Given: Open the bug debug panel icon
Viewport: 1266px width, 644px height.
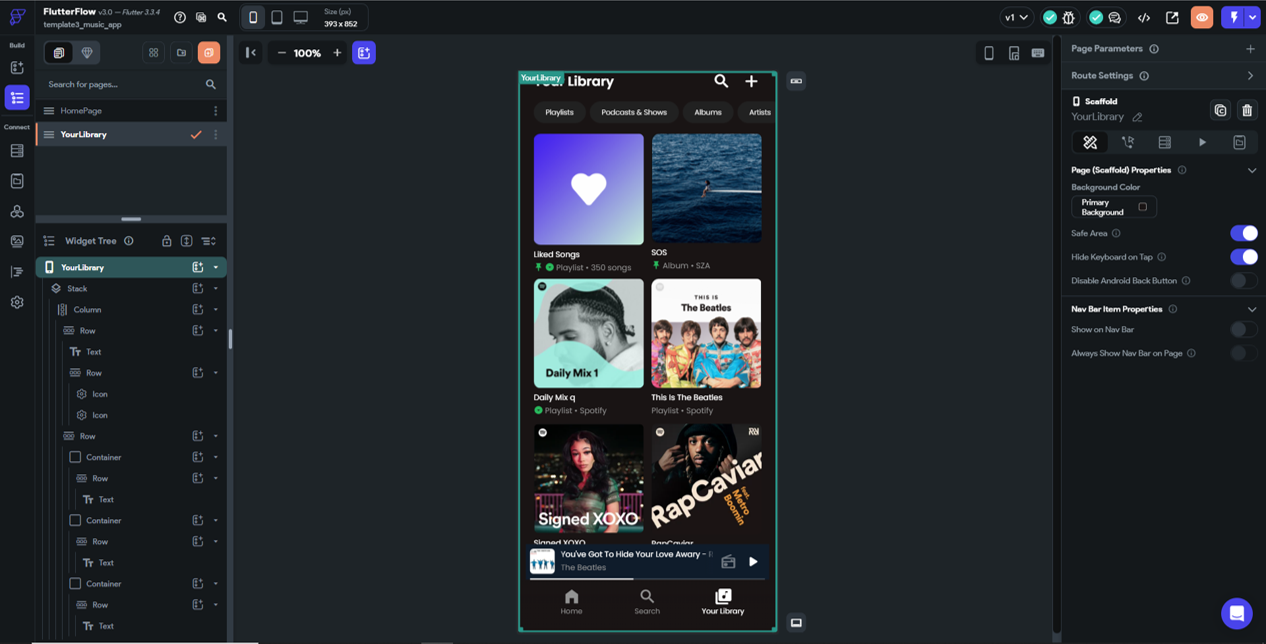Looking at the screenshot, I should tap(1068, 17).
